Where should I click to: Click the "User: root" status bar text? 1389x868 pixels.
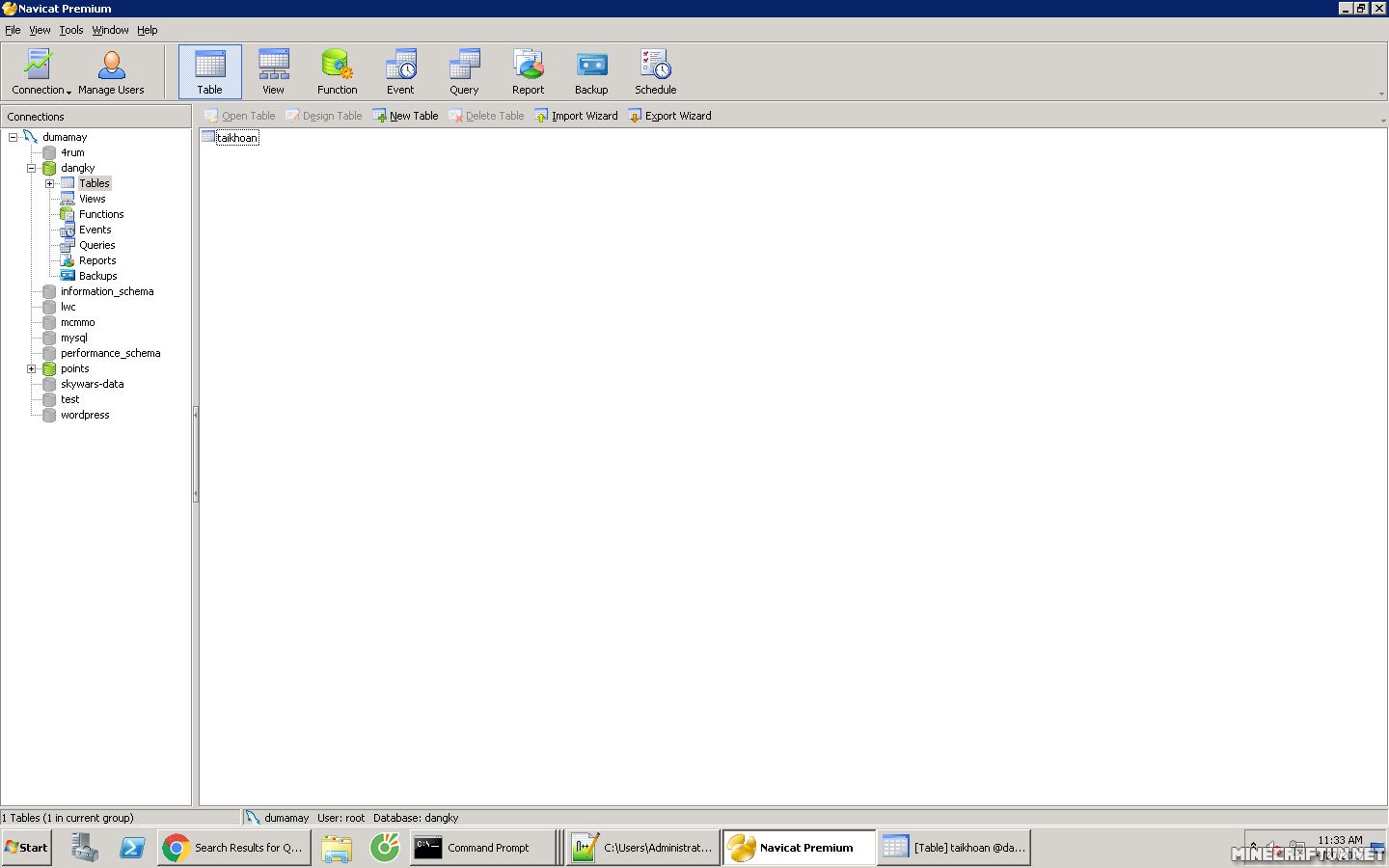[x=340, y=818]
